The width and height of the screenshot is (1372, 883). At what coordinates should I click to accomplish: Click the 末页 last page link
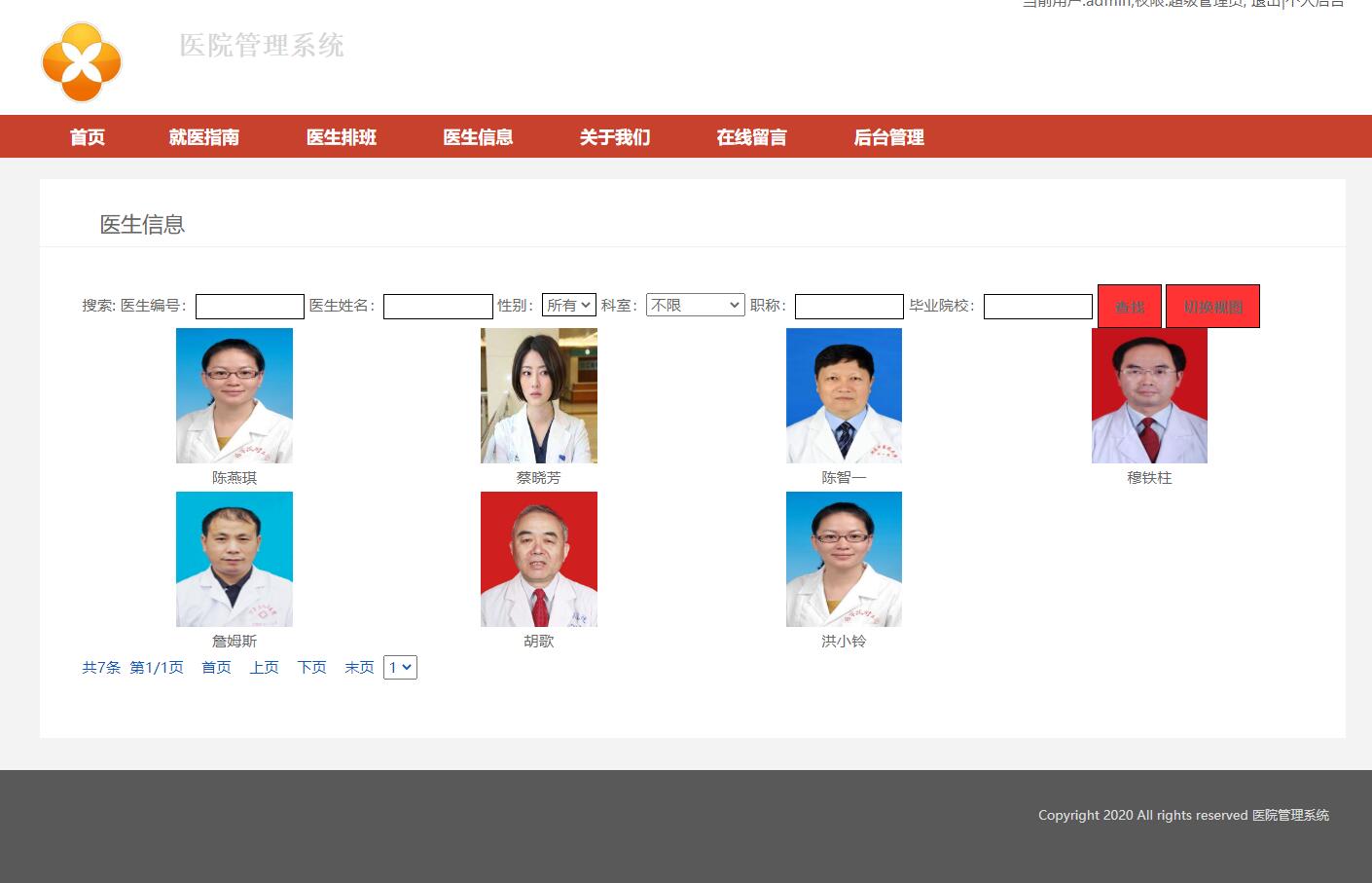tap(359, 667)
